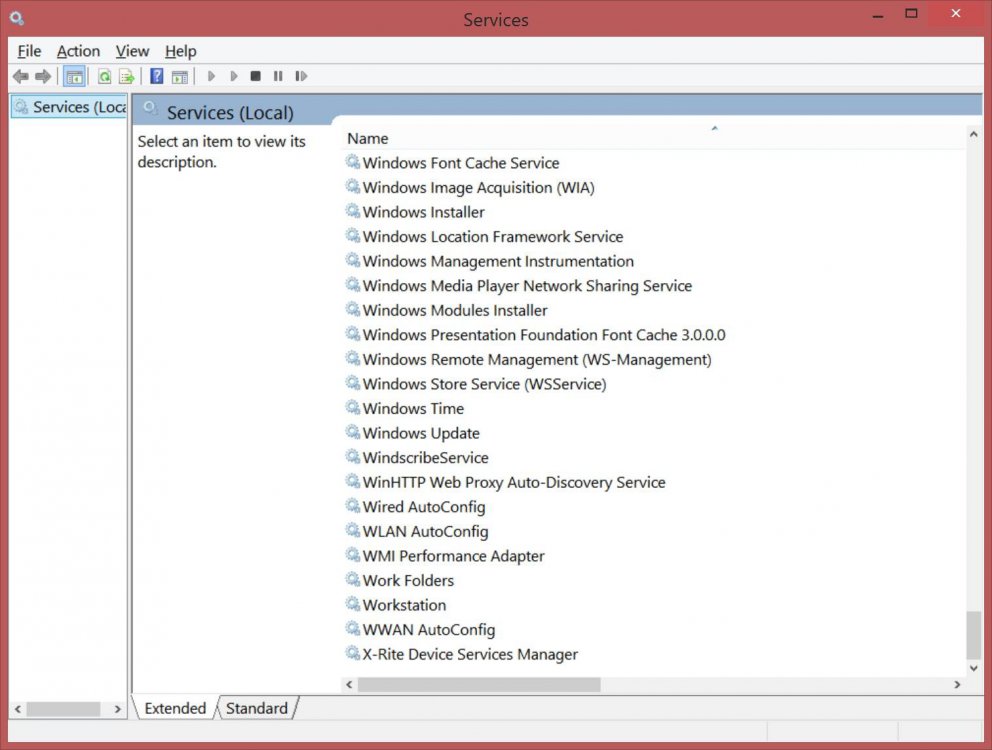The width and height of the screenshot is (992, 750).
Task: Click gear icon beside Windows Update
Action: tap(352, 432)
